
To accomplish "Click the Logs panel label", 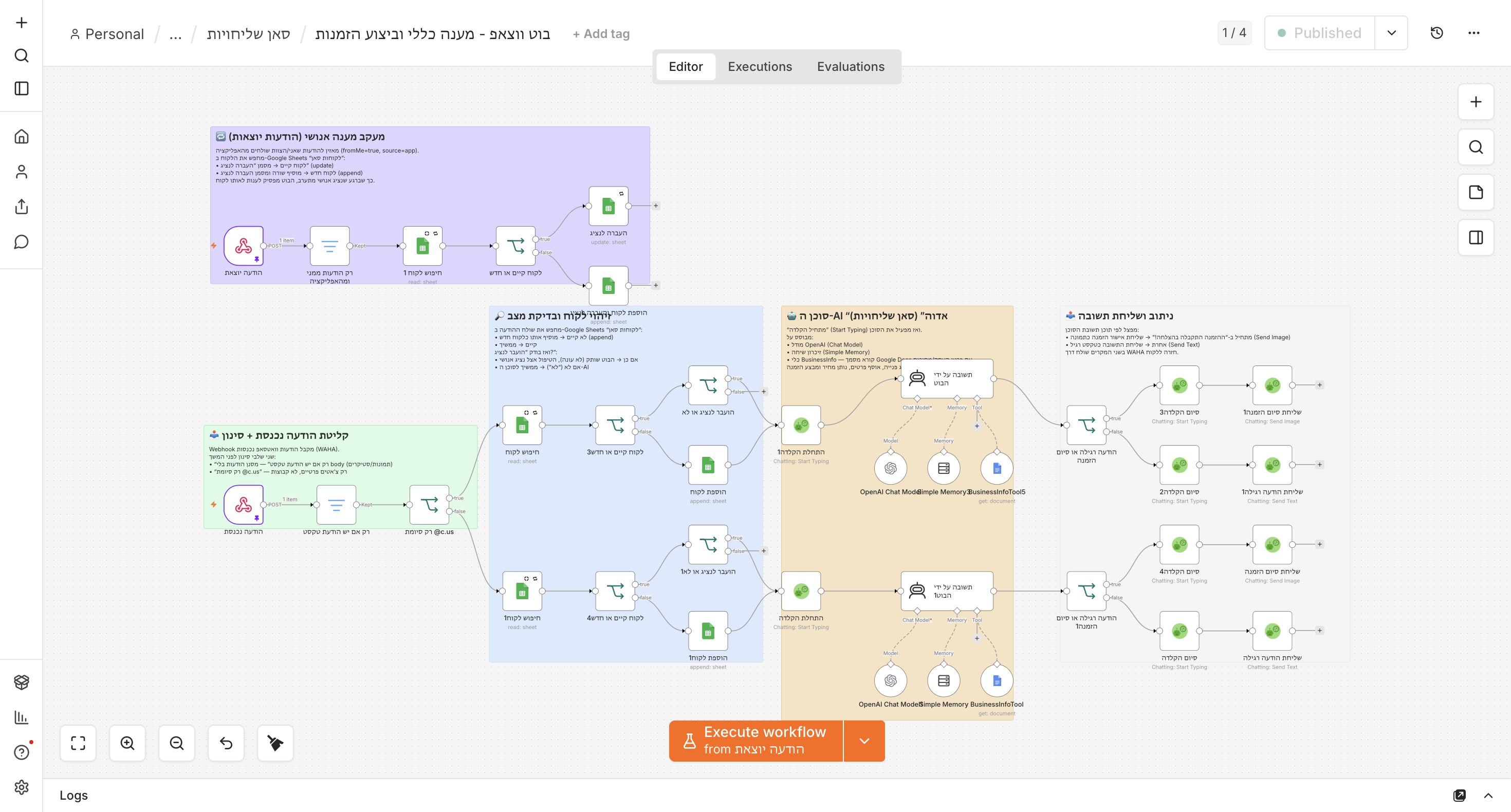I will (73, 796).
